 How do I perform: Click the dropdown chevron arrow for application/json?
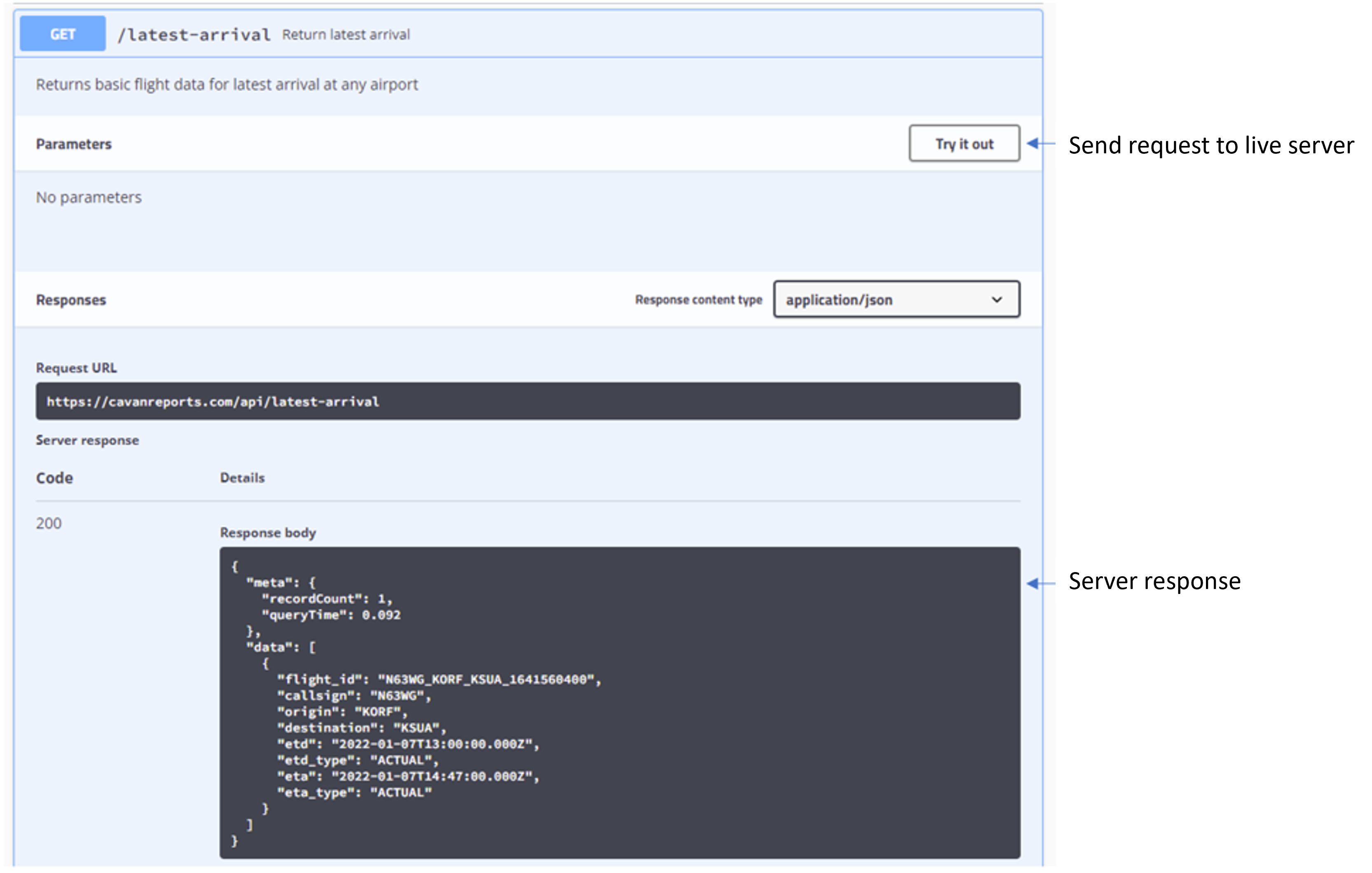(996, 299)
